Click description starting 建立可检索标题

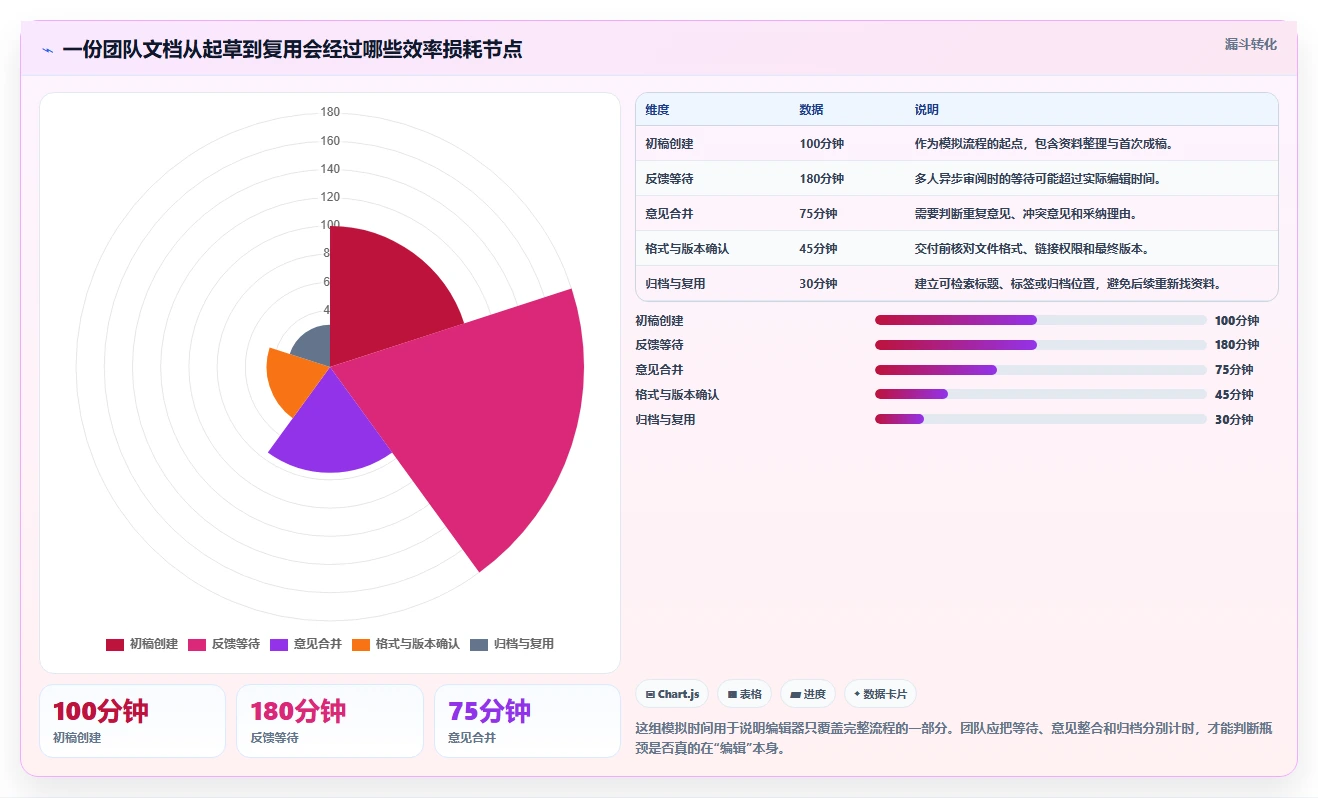(x=1068, y=284)
